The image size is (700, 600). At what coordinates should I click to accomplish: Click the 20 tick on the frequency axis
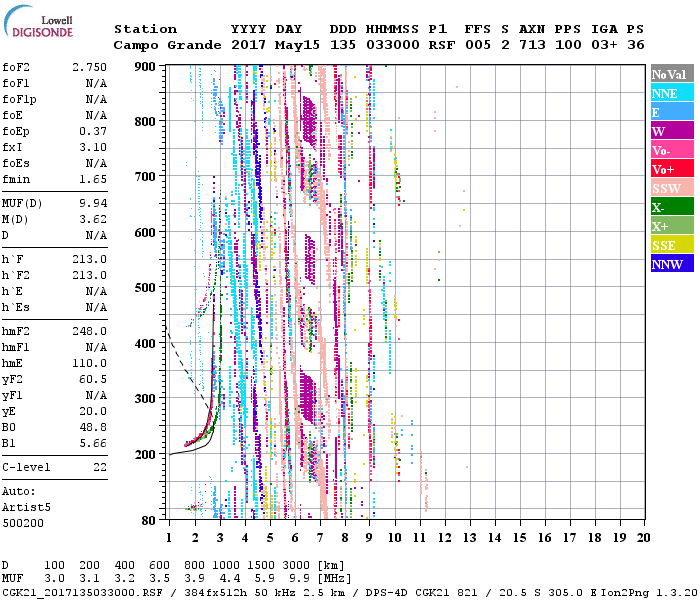[642, 537]
